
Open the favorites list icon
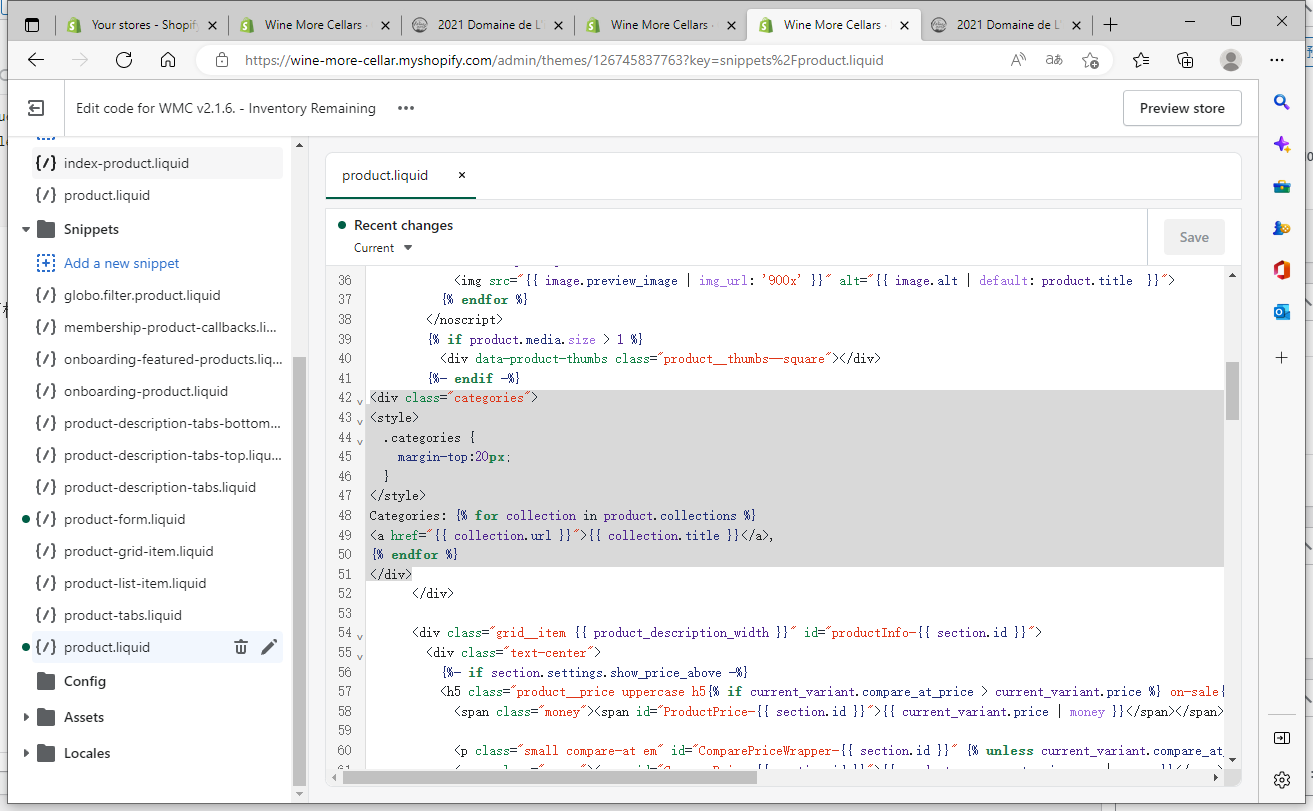pyautogui.click(x=1141, y=60)
